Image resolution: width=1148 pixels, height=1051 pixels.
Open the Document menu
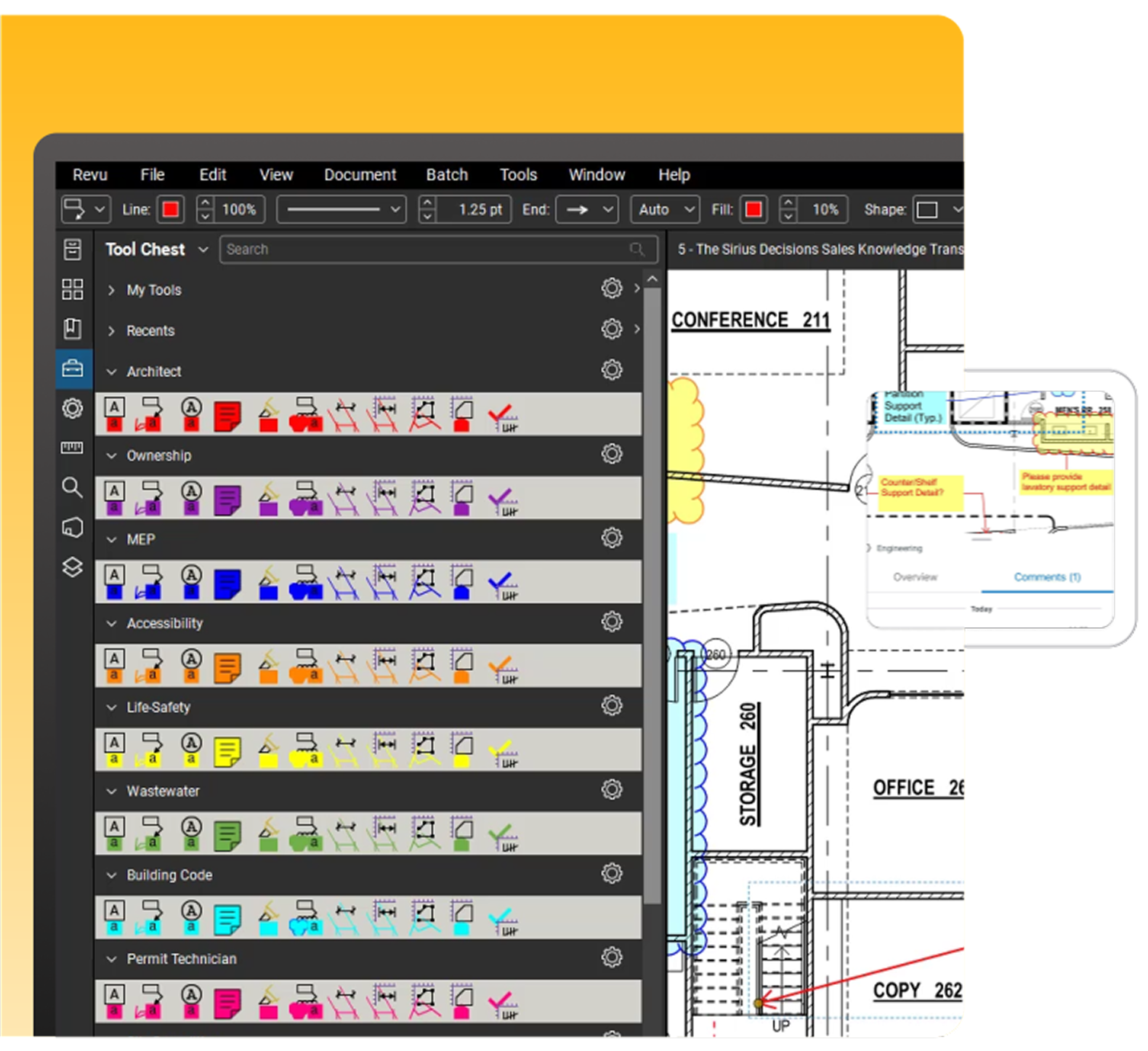(x=360, y=175)
